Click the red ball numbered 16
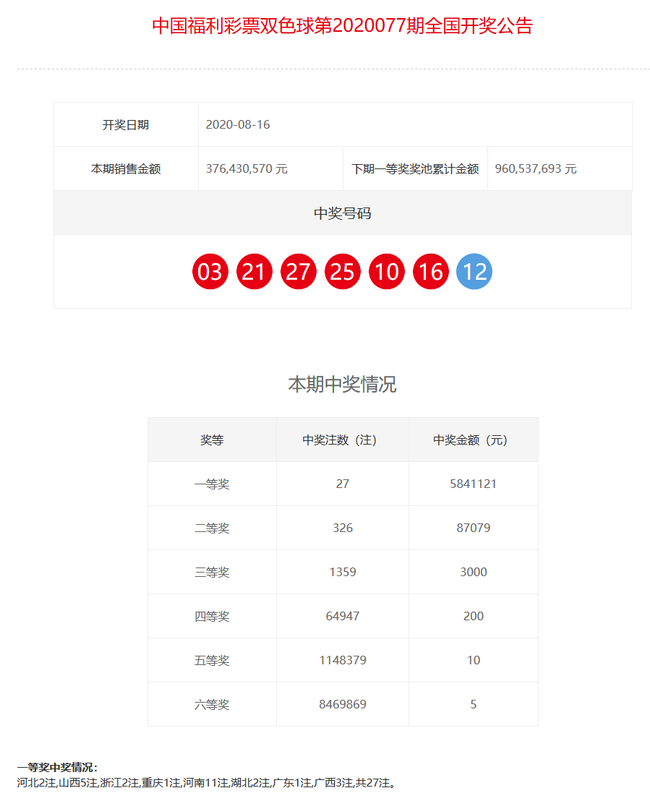Viewport: 650px width, 801px height. point(431,271)
